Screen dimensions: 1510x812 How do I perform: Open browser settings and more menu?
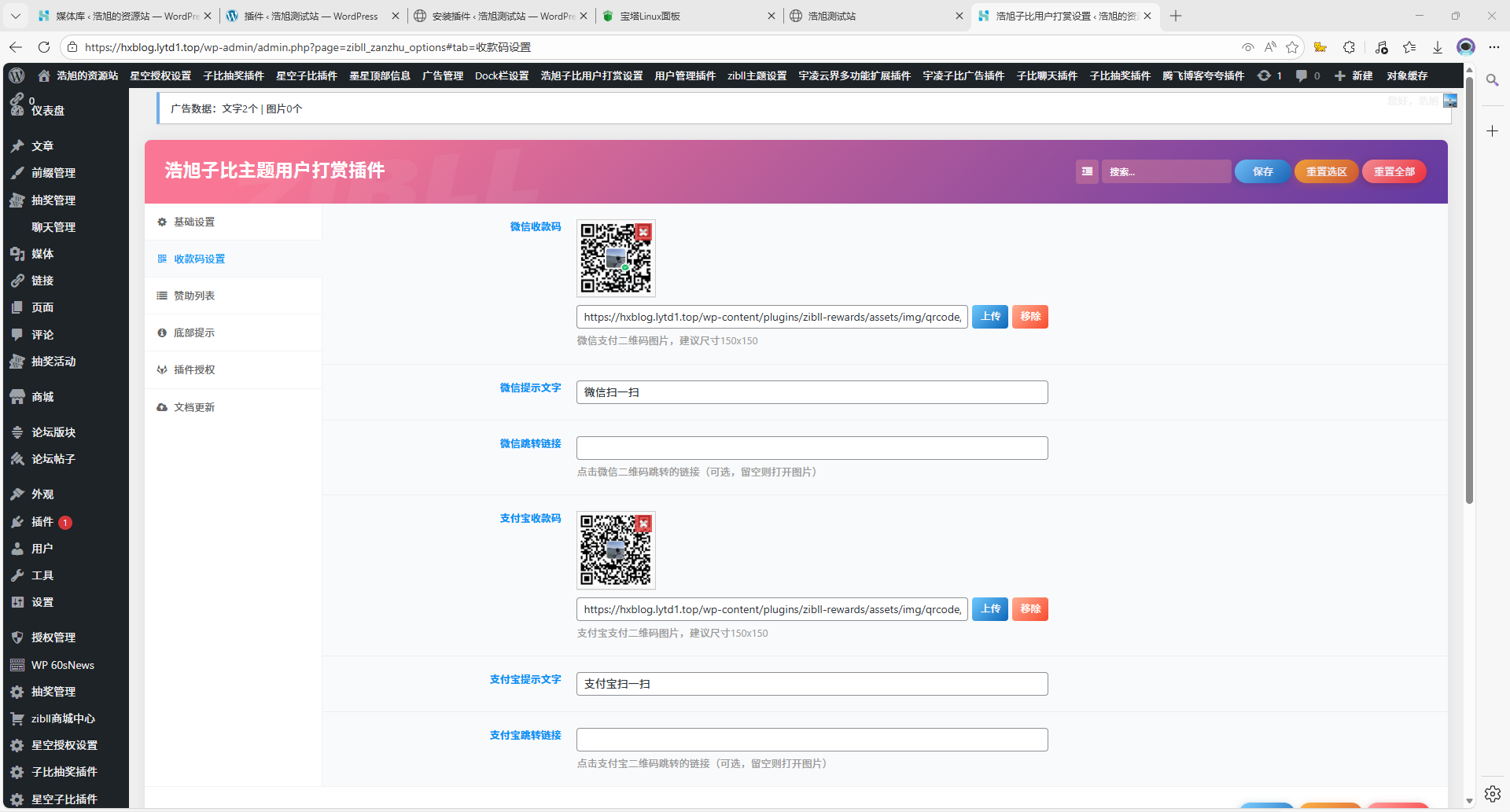tap(1494, 47)
